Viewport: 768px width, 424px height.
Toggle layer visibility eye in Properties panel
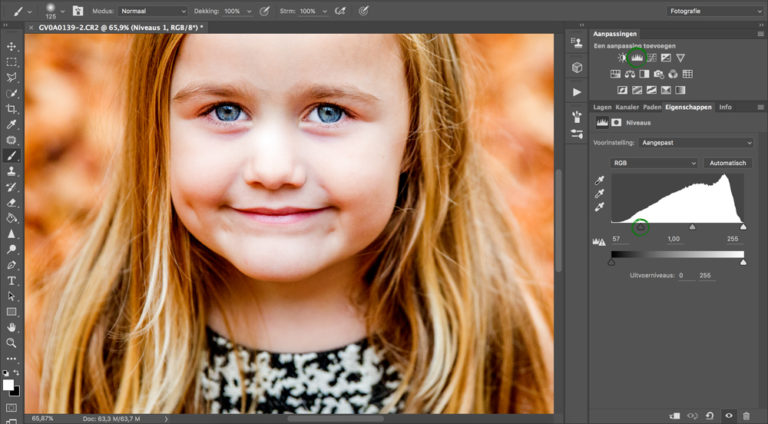coord(728,414)
